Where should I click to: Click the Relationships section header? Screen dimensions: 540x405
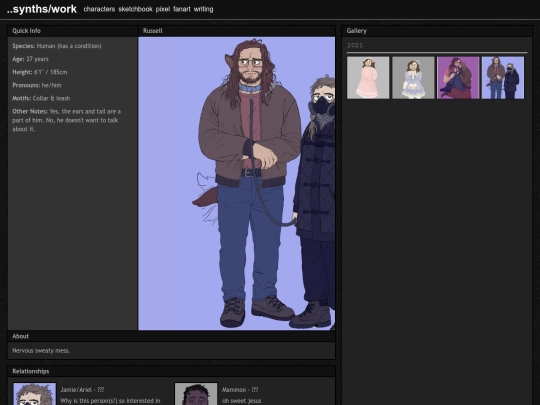[171, 371]
